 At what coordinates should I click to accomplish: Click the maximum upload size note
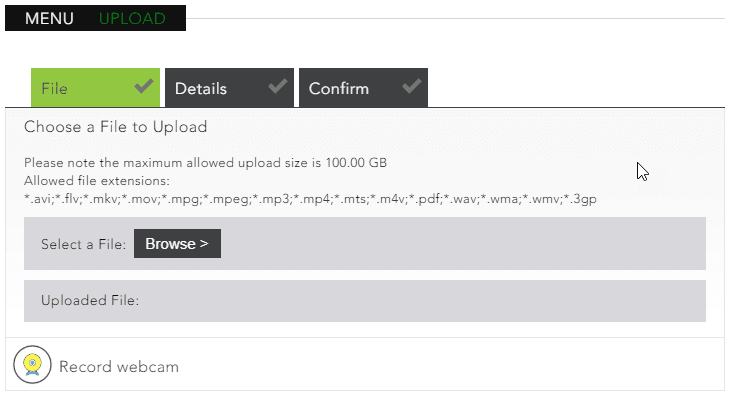click(205, 163)
